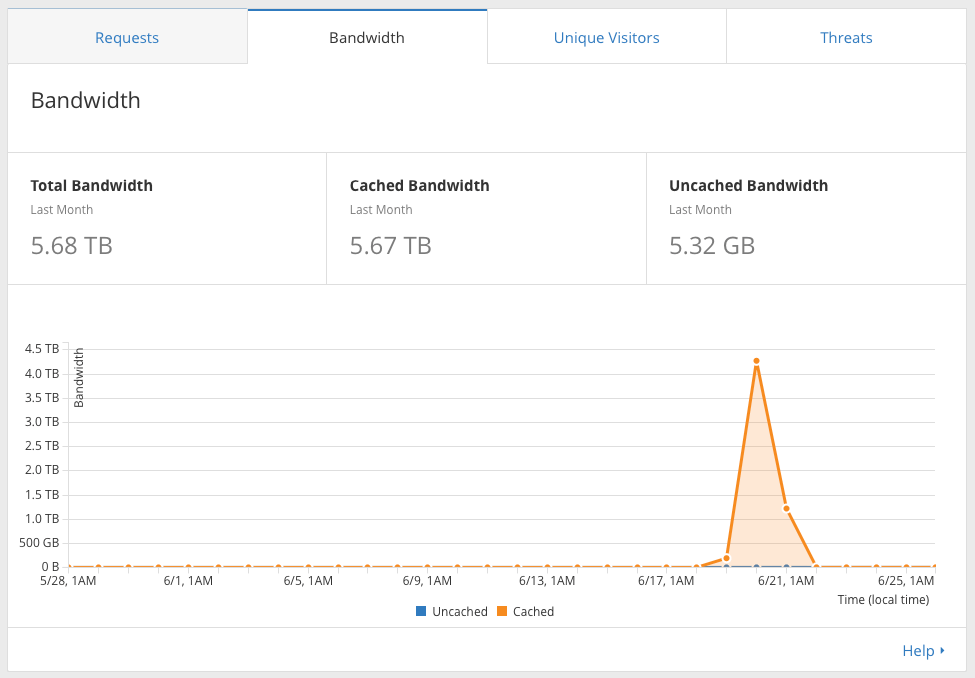Image resolution: width=975 pixels, height=678 pixels.
Task: Click the Time (local time) axis title
Action: [x=883, y=600]
